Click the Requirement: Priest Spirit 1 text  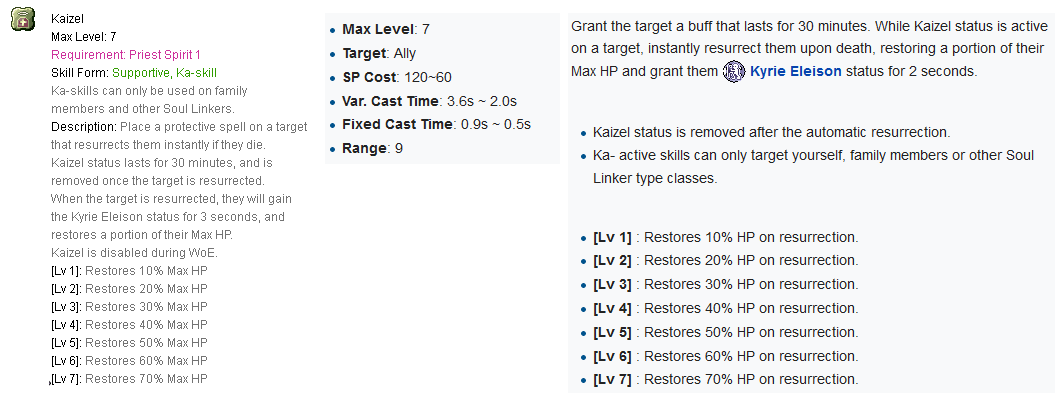click(x=126, y=55)
